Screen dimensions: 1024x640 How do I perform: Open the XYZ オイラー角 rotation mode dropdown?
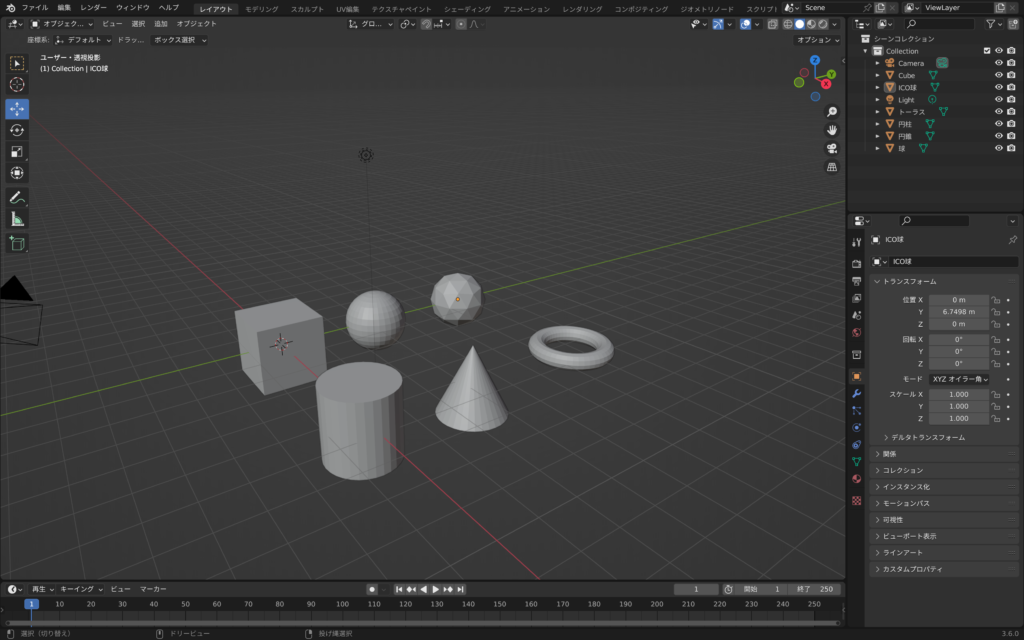pos(959,380)
